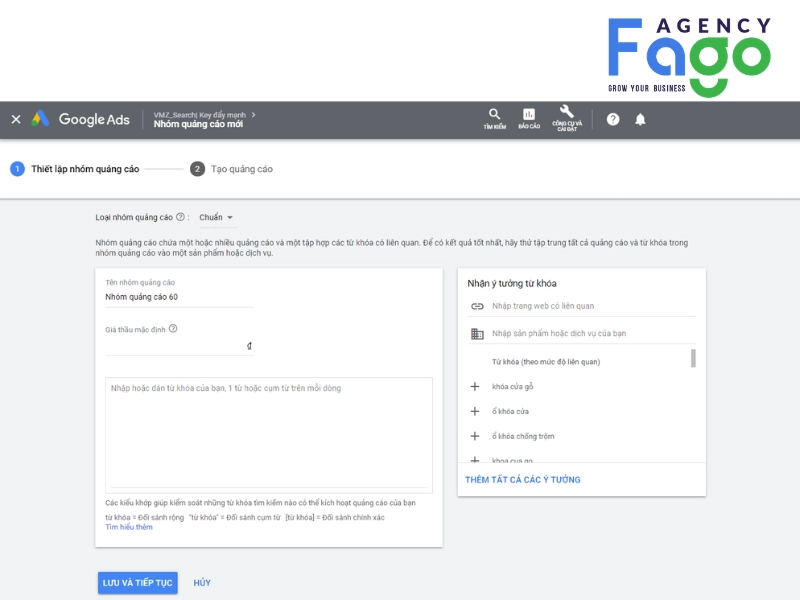Click the Nhóm quảng cáo mới header title
Viewport: 800px width, 600px height.
point(198,124)
